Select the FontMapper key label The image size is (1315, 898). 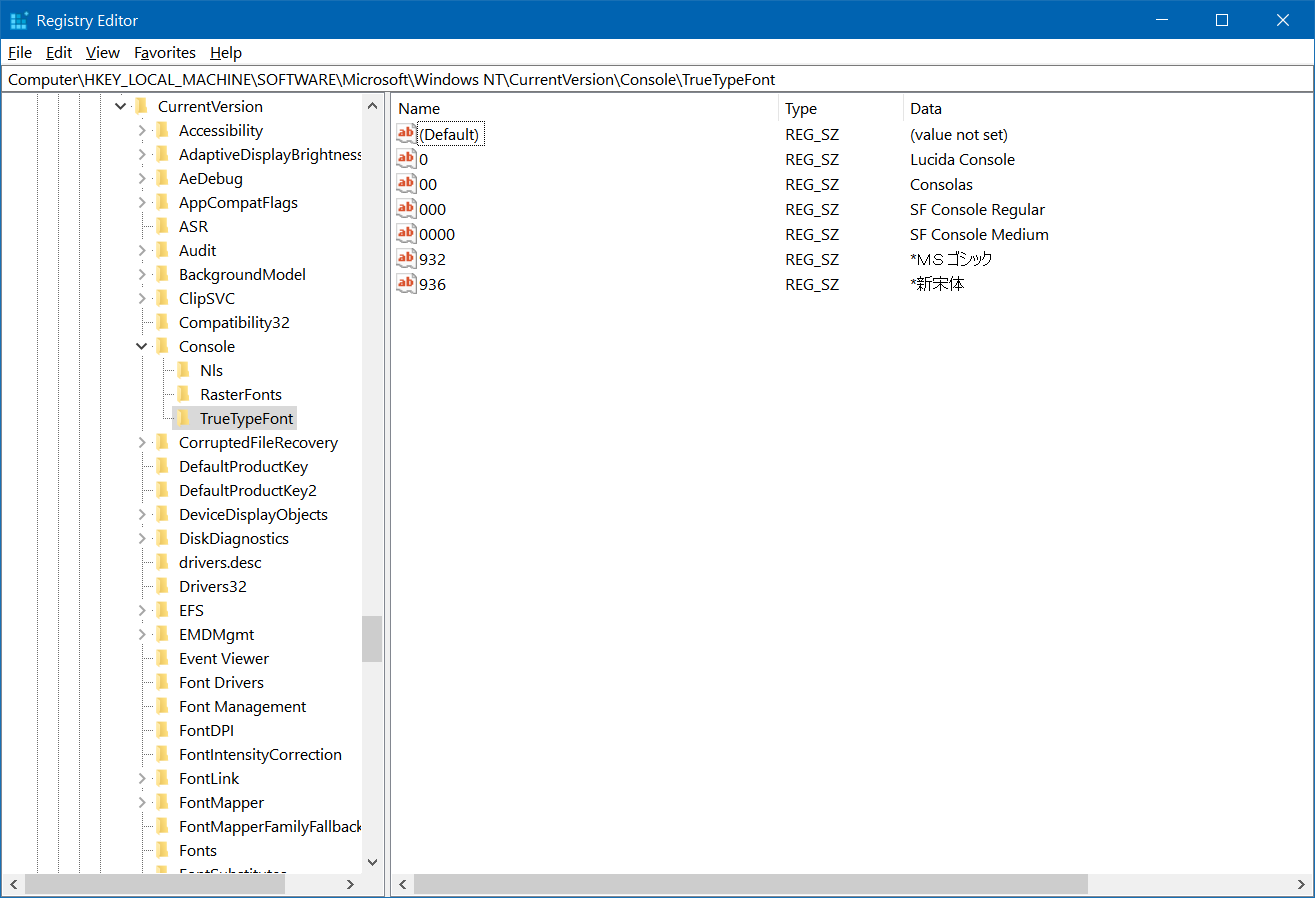(221, 802)
